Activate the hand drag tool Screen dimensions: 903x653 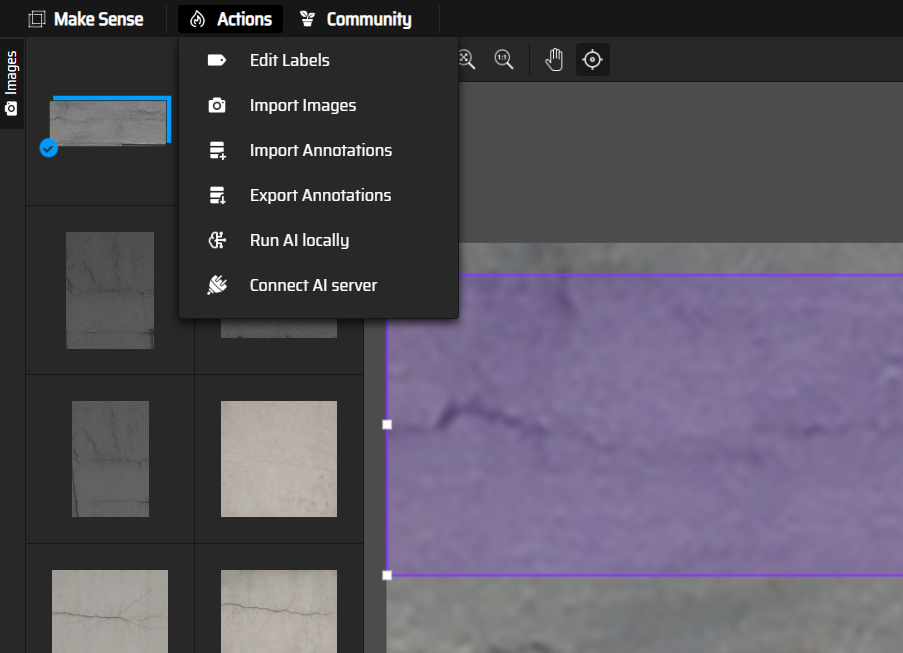pyautogui.click(x=554, y=59)
